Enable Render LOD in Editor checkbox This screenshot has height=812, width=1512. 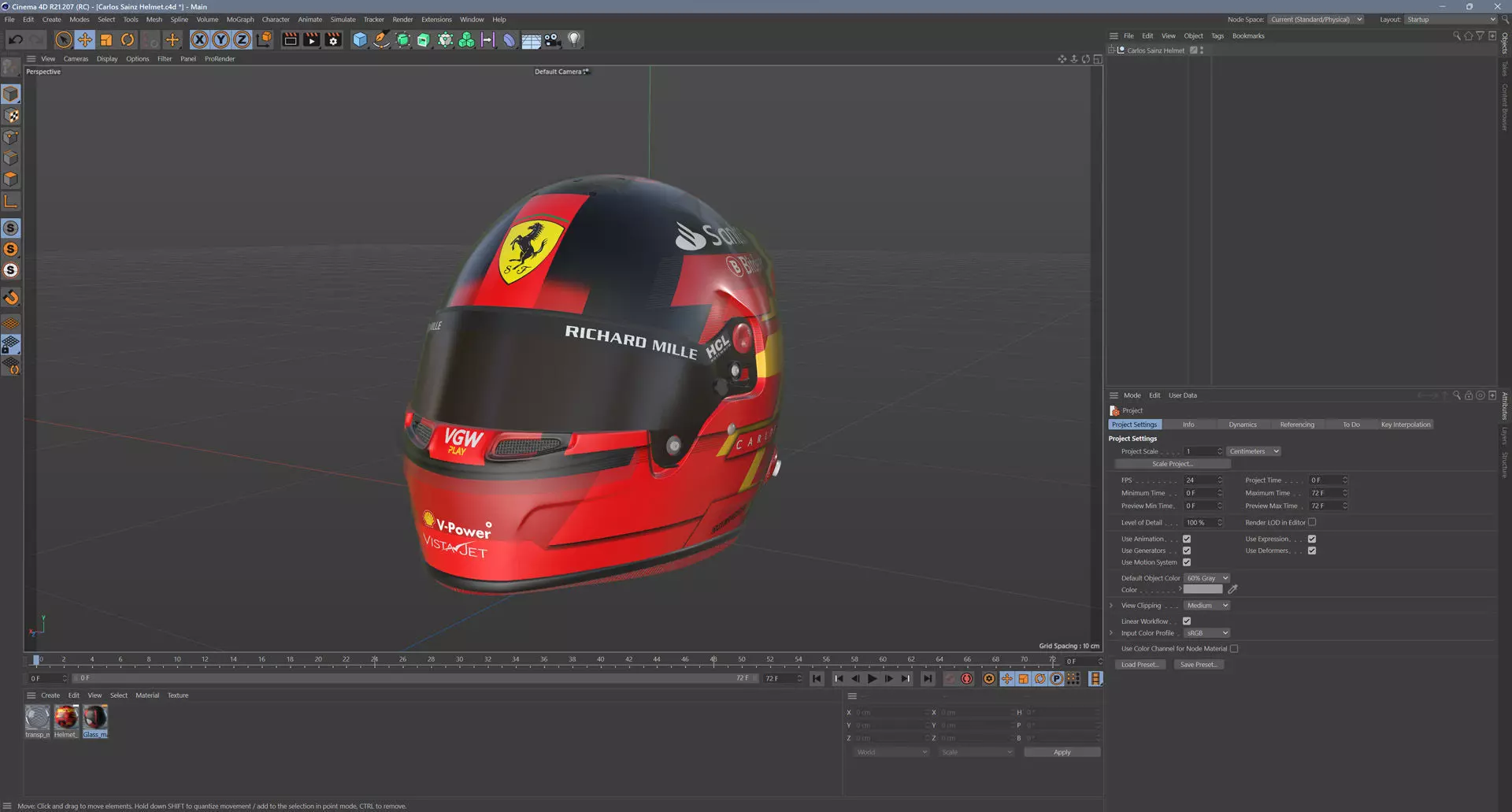click(1312, 522)
